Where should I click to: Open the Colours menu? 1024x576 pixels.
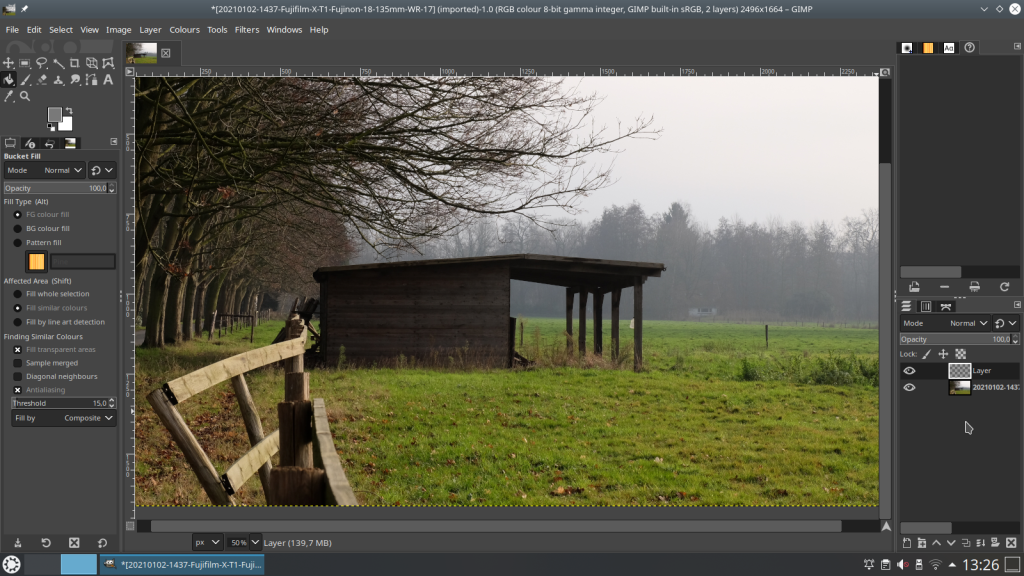pyautogui.click(x=184, y=30)
